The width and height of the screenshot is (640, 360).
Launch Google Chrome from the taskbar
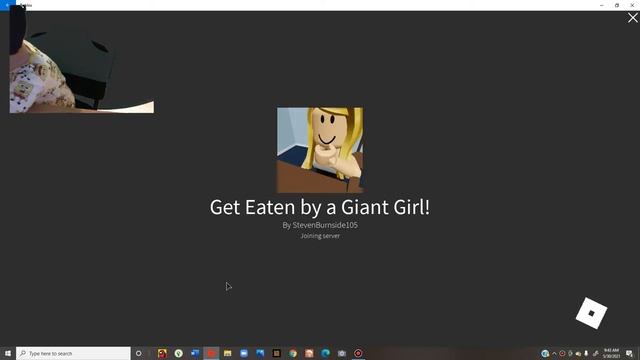(293, 353)
